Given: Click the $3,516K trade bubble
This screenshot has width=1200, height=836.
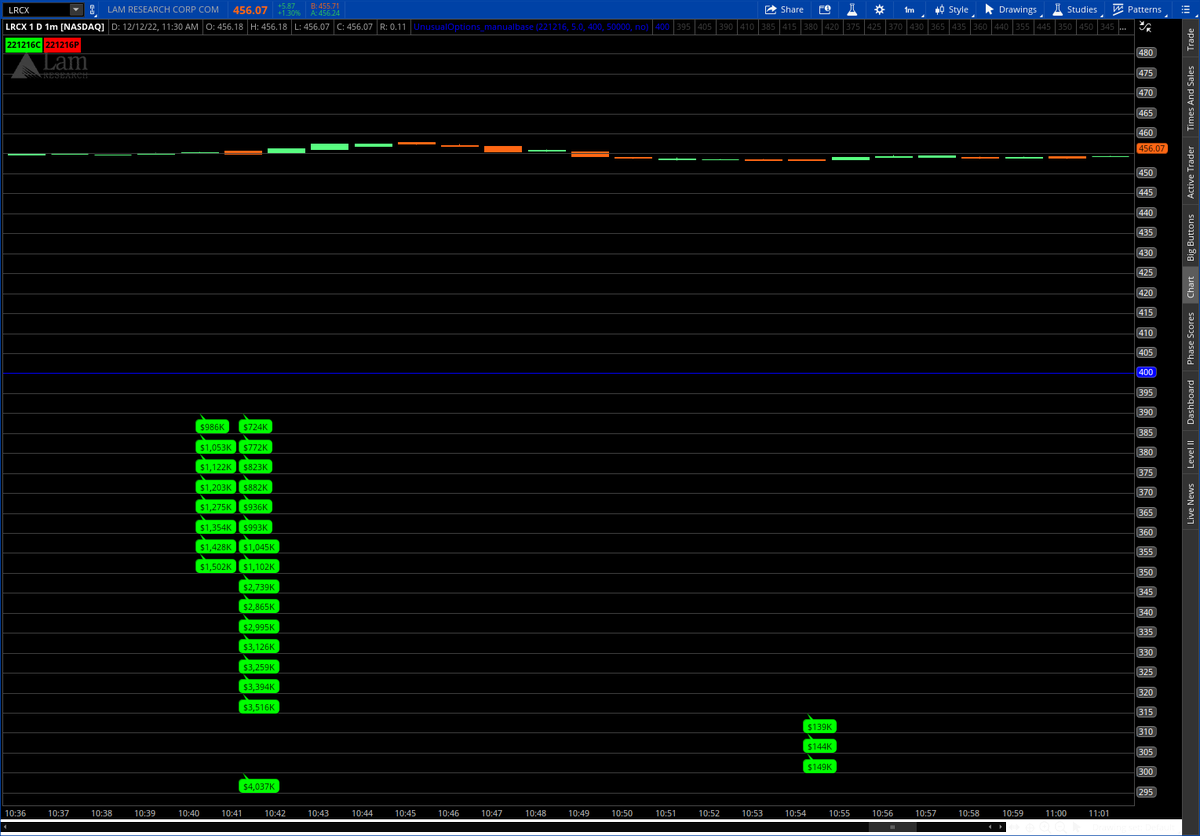Looking at the screenshot, I should tap(260, 707).
